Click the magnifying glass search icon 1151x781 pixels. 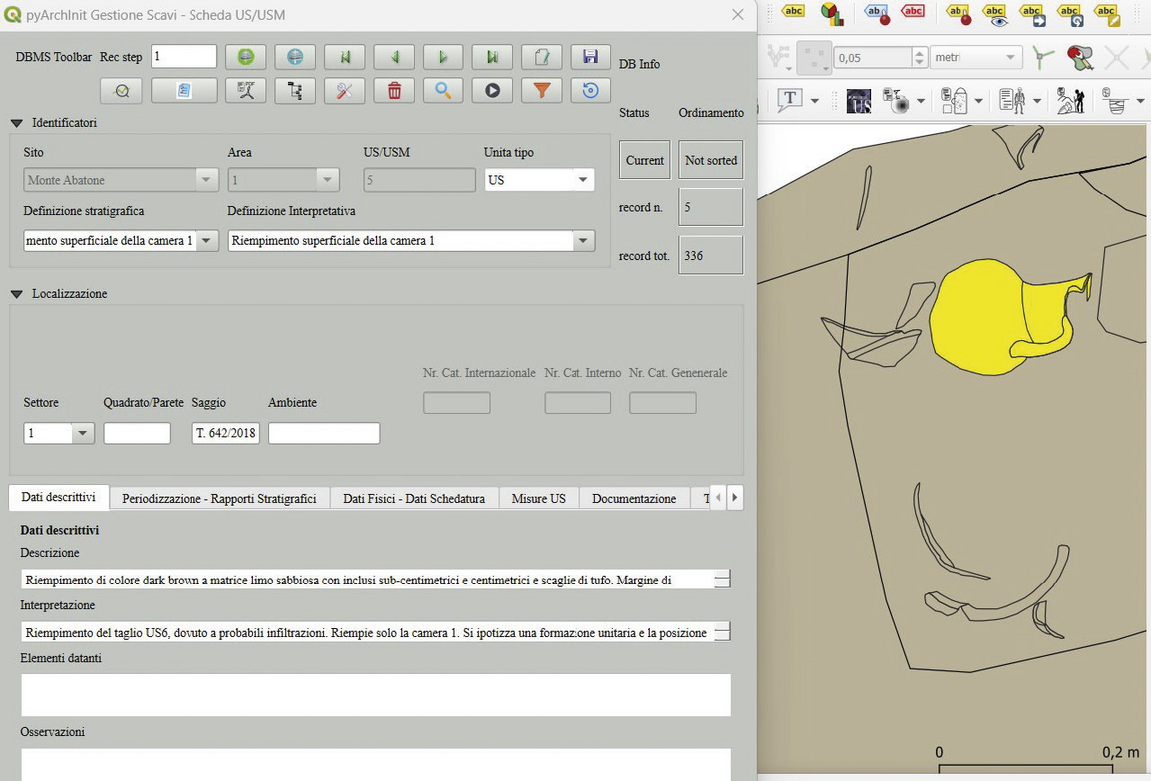point(443,91)
